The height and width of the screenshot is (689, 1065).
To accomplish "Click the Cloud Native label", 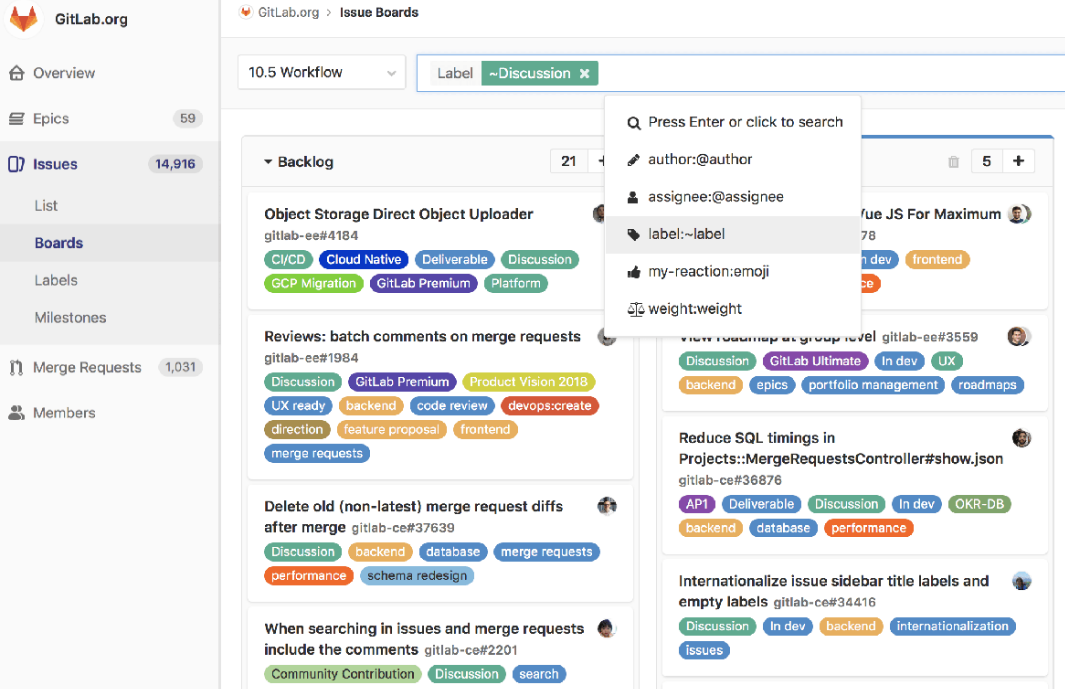I will pos(364,260).
